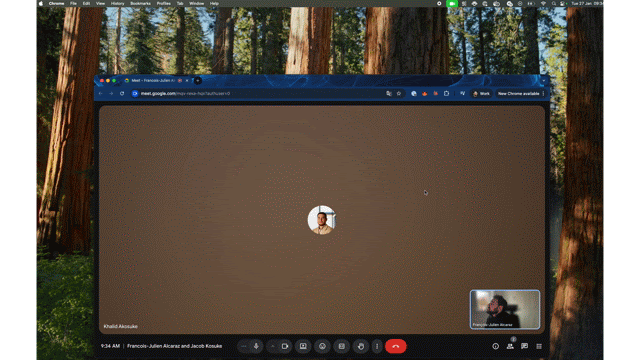Viewport: 640px width, 360px height.
Task: Open audio settings arrow beside microphone
Action: 244,346
